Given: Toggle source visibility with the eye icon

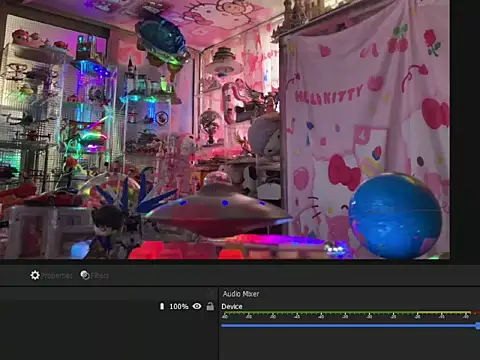Looking at the screenshot, I should pyautogui.click(x=197, y=306).
